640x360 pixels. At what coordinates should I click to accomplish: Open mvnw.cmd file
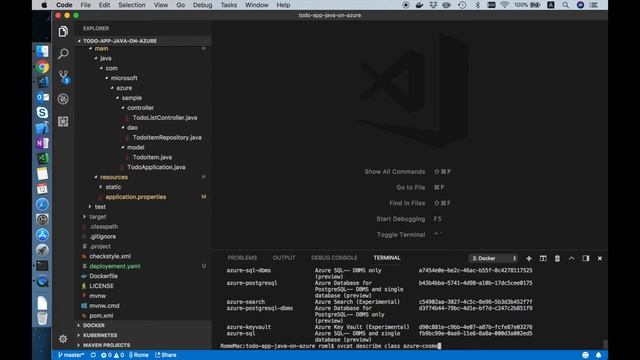(104, 306)
